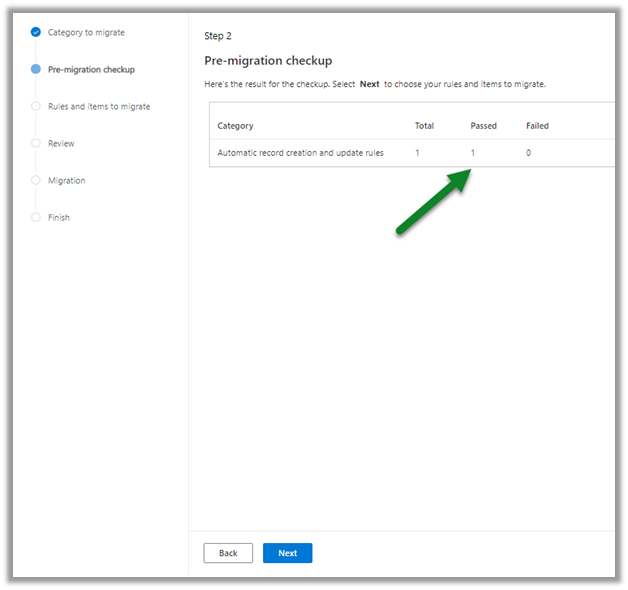This screenshot has height=590, width=628.
Task: Click the Failed count value 0
Action: tap(528, 153)
